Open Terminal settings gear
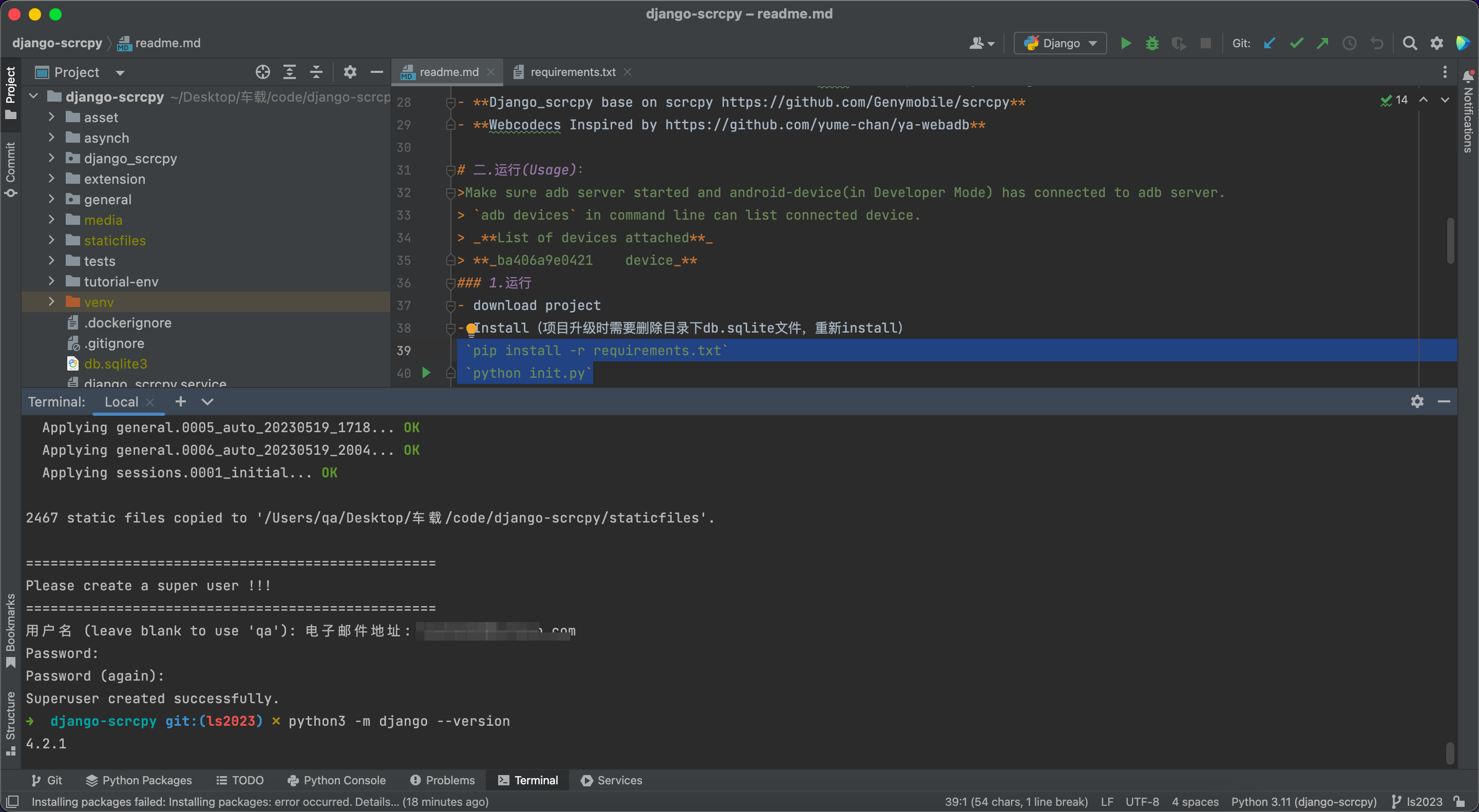Screen dimensions: 1479x812 click(x=1417, y=402)
